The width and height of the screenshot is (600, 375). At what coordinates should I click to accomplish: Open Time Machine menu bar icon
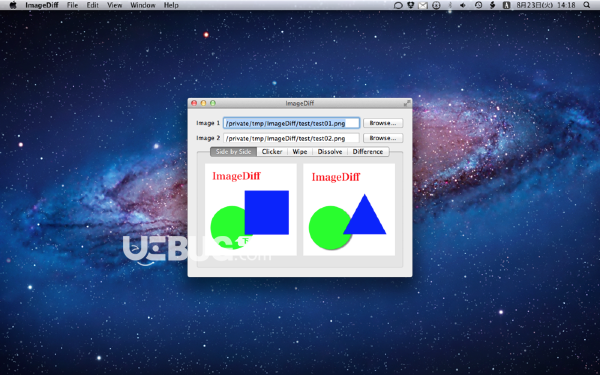(x=478, y=5)
